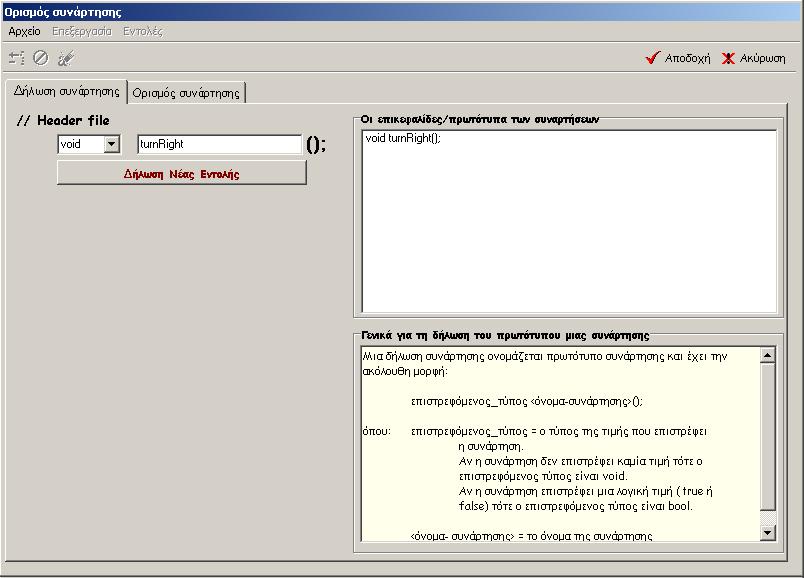Click the eraser-like toolbar icon
The width and height of the screenshot is (804, 578).
pyautogui.click(x=66, y=58)
